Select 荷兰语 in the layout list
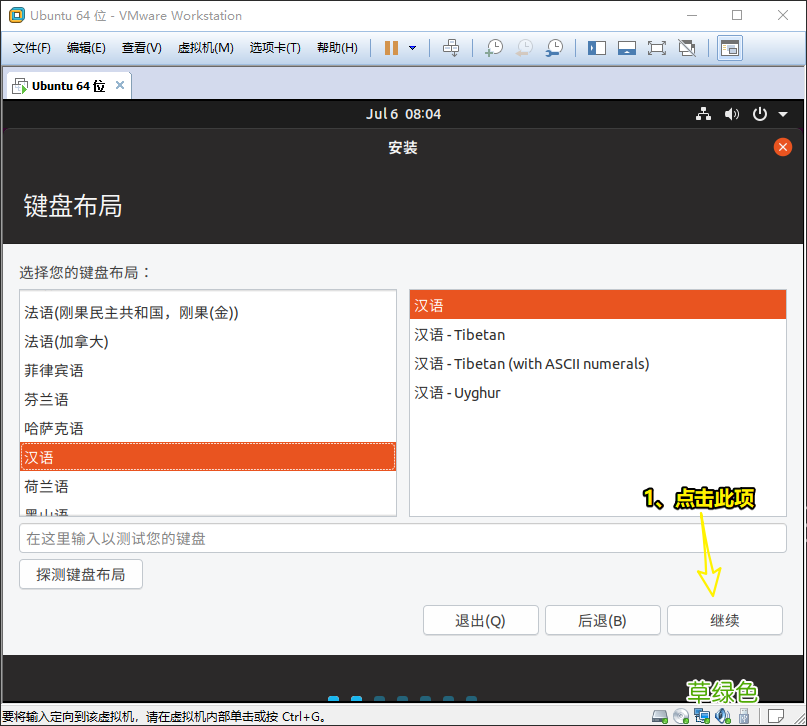 [x=208, y=486]
